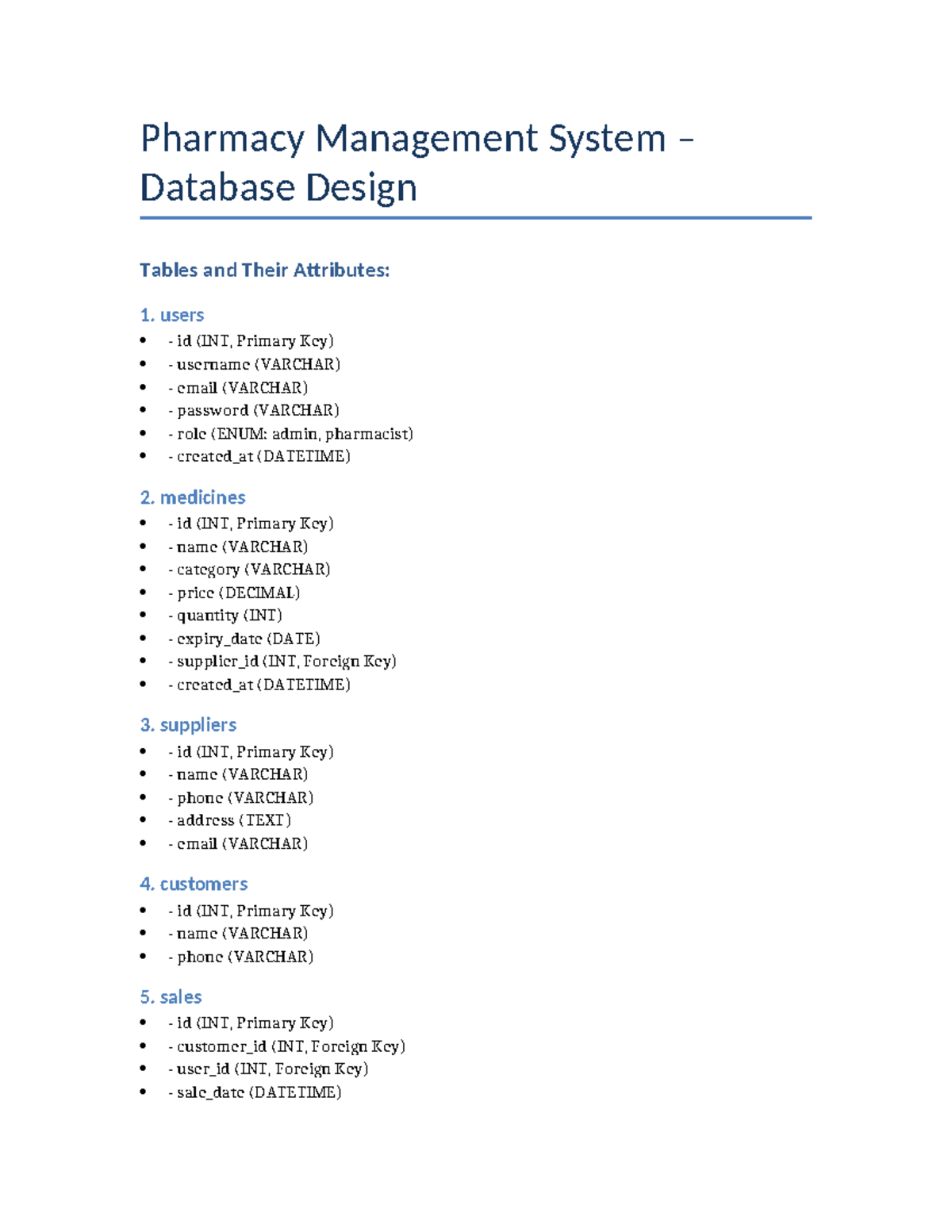This screenshot has width=952, height=1232.
Task: Click the id (INT, Primary Key) bullet under users
Action: [251, 341]
